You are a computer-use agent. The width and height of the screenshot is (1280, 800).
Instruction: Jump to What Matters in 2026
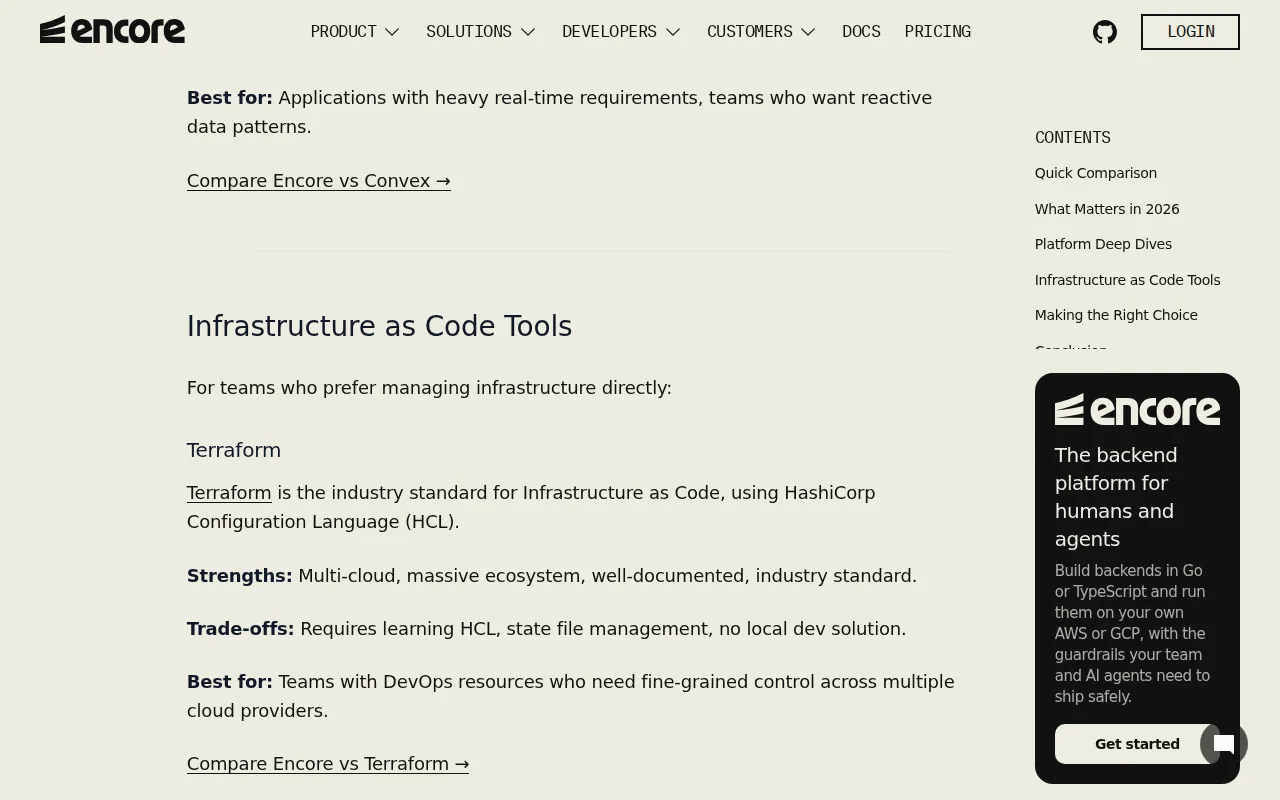click(1107, 209)
